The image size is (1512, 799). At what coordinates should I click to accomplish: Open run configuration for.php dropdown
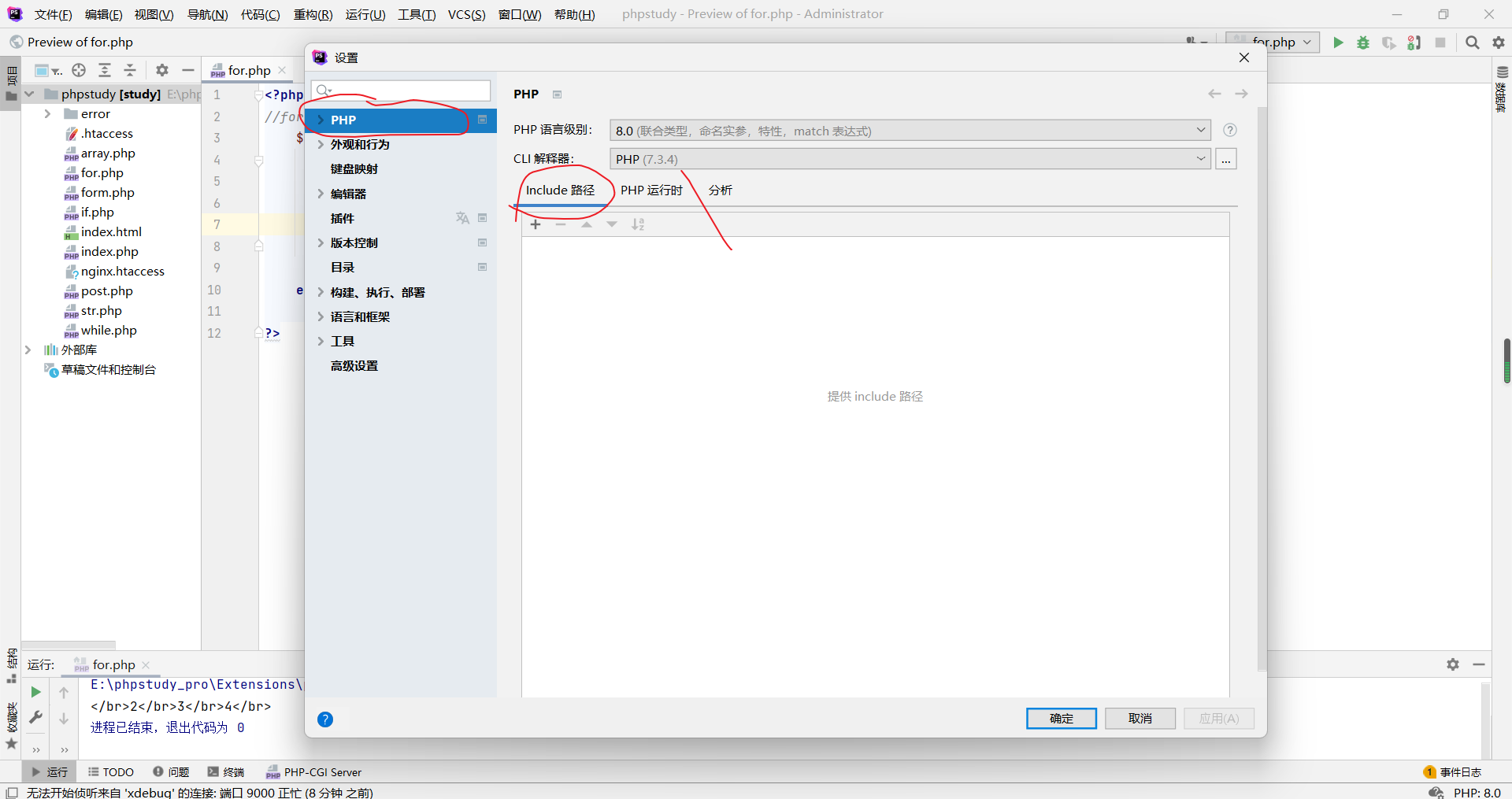[x=1273, y=43]
